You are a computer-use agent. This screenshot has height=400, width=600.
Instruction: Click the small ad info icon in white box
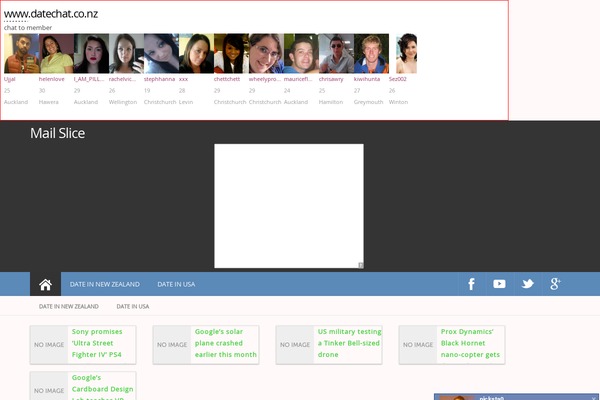(360, 265)
